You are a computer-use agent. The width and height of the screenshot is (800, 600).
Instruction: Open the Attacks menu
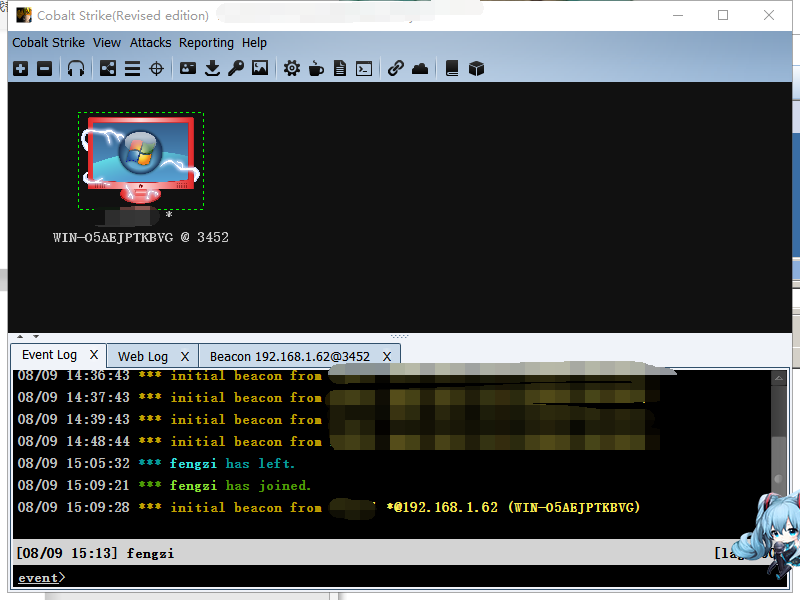coord(151,42)
